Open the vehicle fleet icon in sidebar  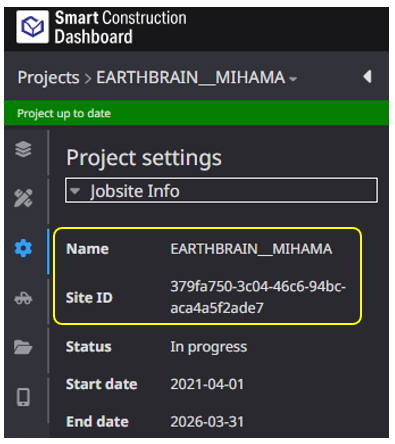click(23, 298)
